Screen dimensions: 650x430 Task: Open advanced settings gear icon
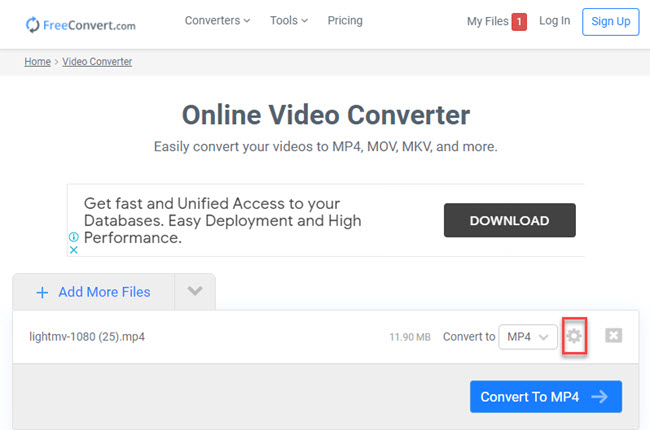pyautogui.click(x=574, y=337)
